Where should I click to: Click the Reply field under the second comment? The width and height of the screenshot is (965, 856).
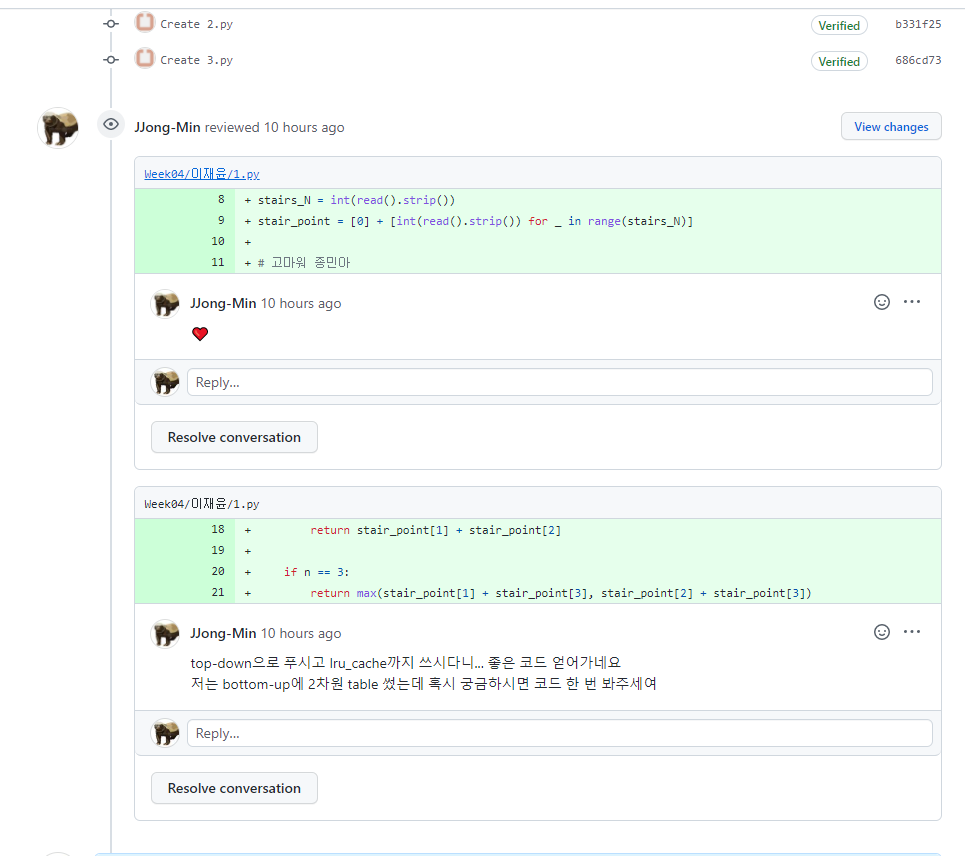pos(558,732)
